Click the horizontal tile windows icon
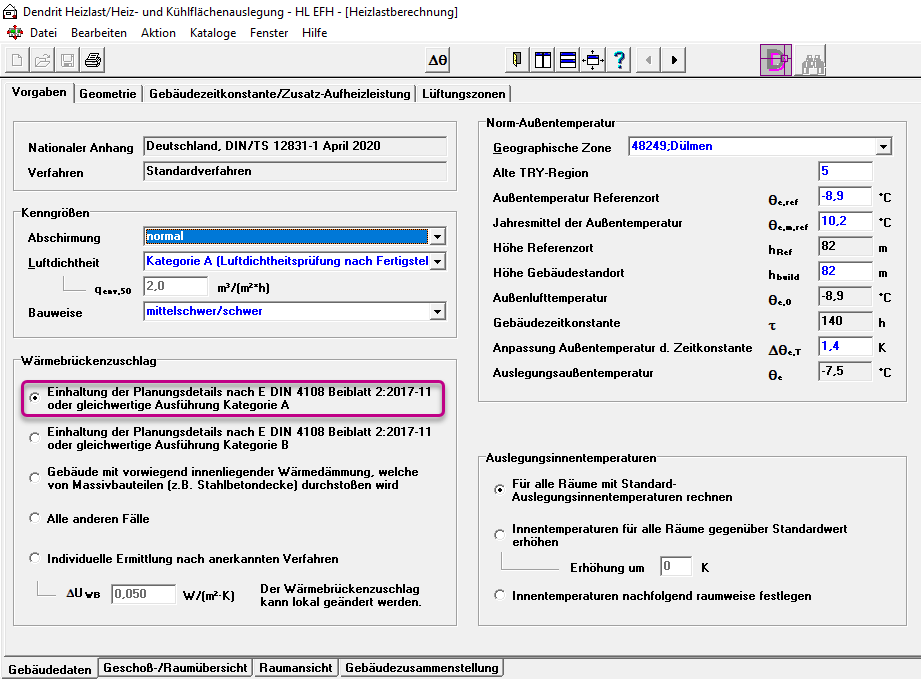The height and width of the screenshot is (679, 921). (x=567, y=60)
